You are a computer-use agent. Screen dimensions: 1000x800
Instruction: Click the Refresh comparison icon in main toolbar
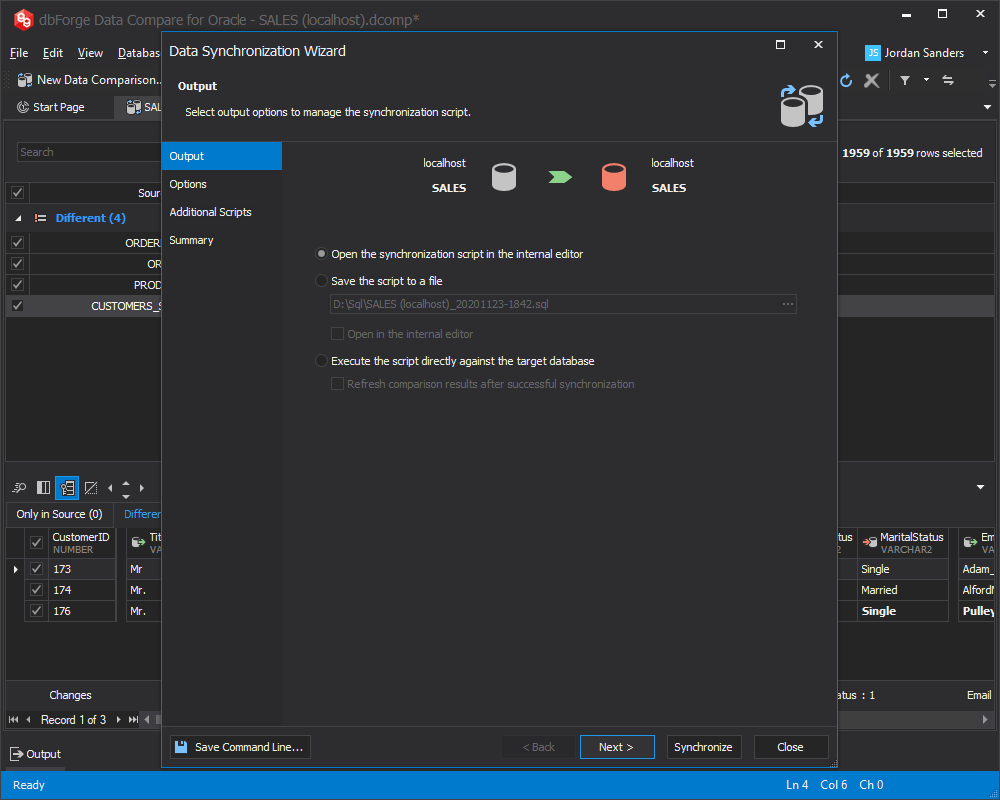[846, 80]
